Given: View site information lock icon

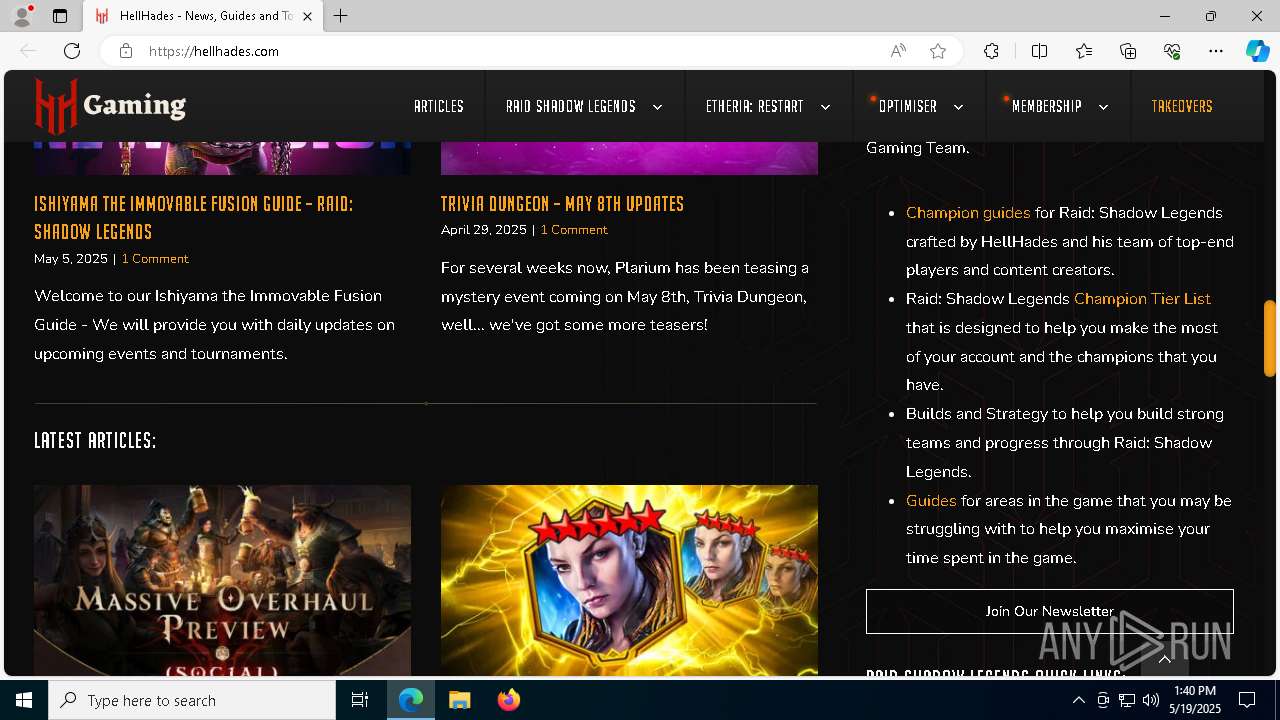Looking at the screenshot, I should coord(126,51).
